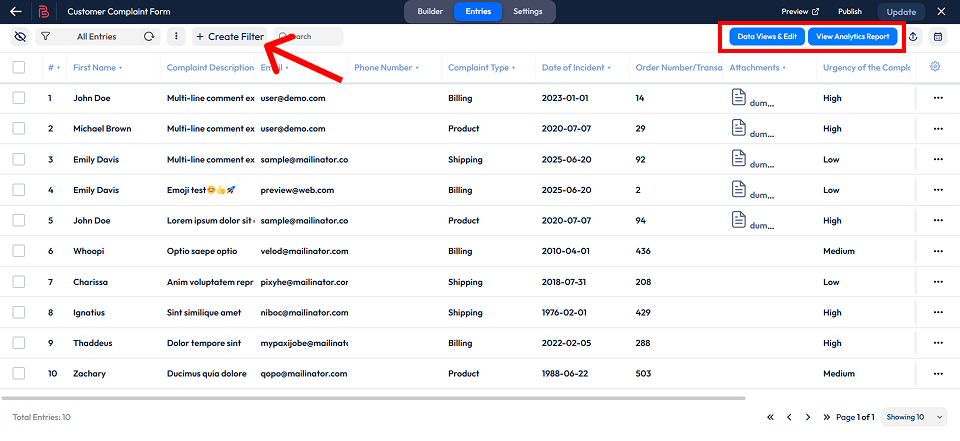Check the box for Ignatius
Viewport: 960px width, 441px height.
click(x=19, y=312)
